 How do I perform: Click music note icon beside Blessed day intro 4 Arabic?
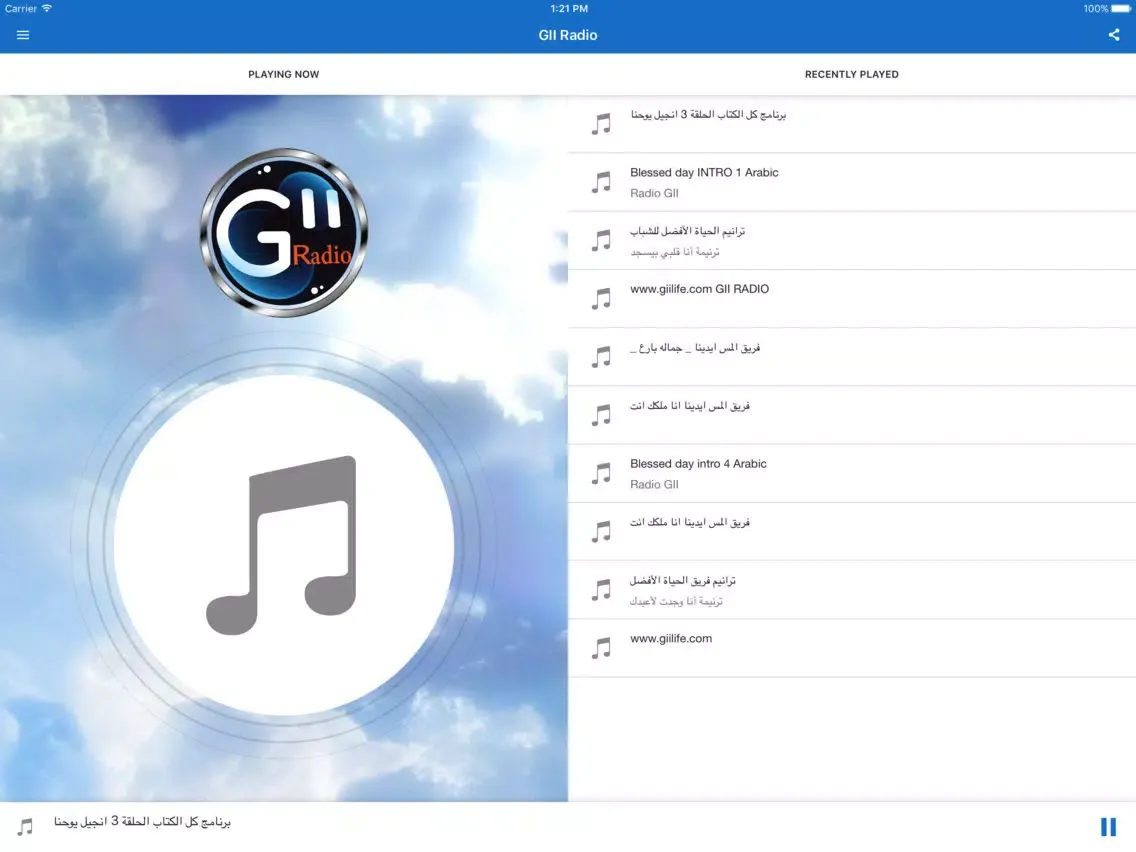601,473
